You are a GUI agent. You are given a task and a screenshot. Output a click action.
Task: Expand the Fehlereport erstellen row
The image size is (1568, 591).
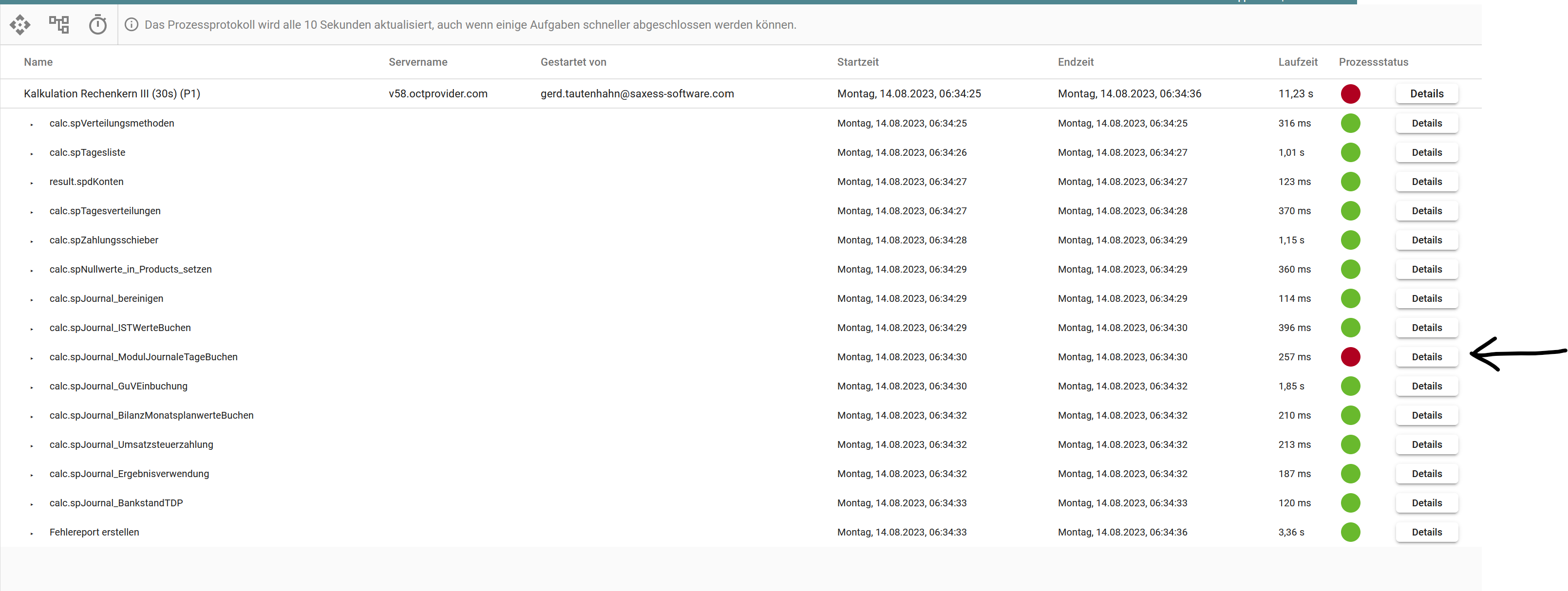pos(32,533)
